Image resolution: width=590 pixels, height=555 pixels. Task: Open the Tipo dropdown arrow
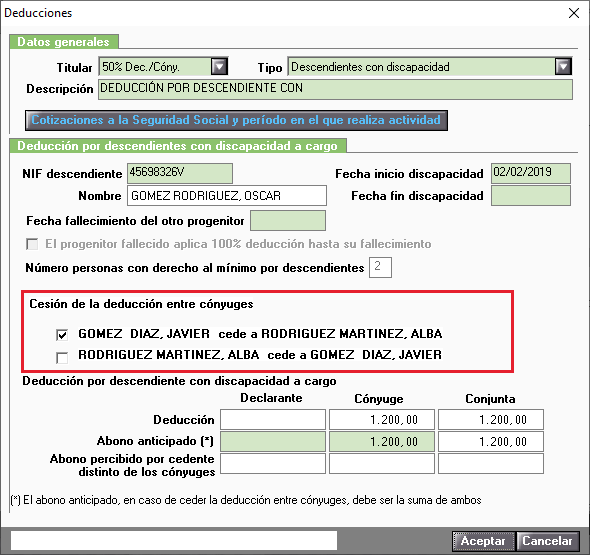click(x=563, y=67)
